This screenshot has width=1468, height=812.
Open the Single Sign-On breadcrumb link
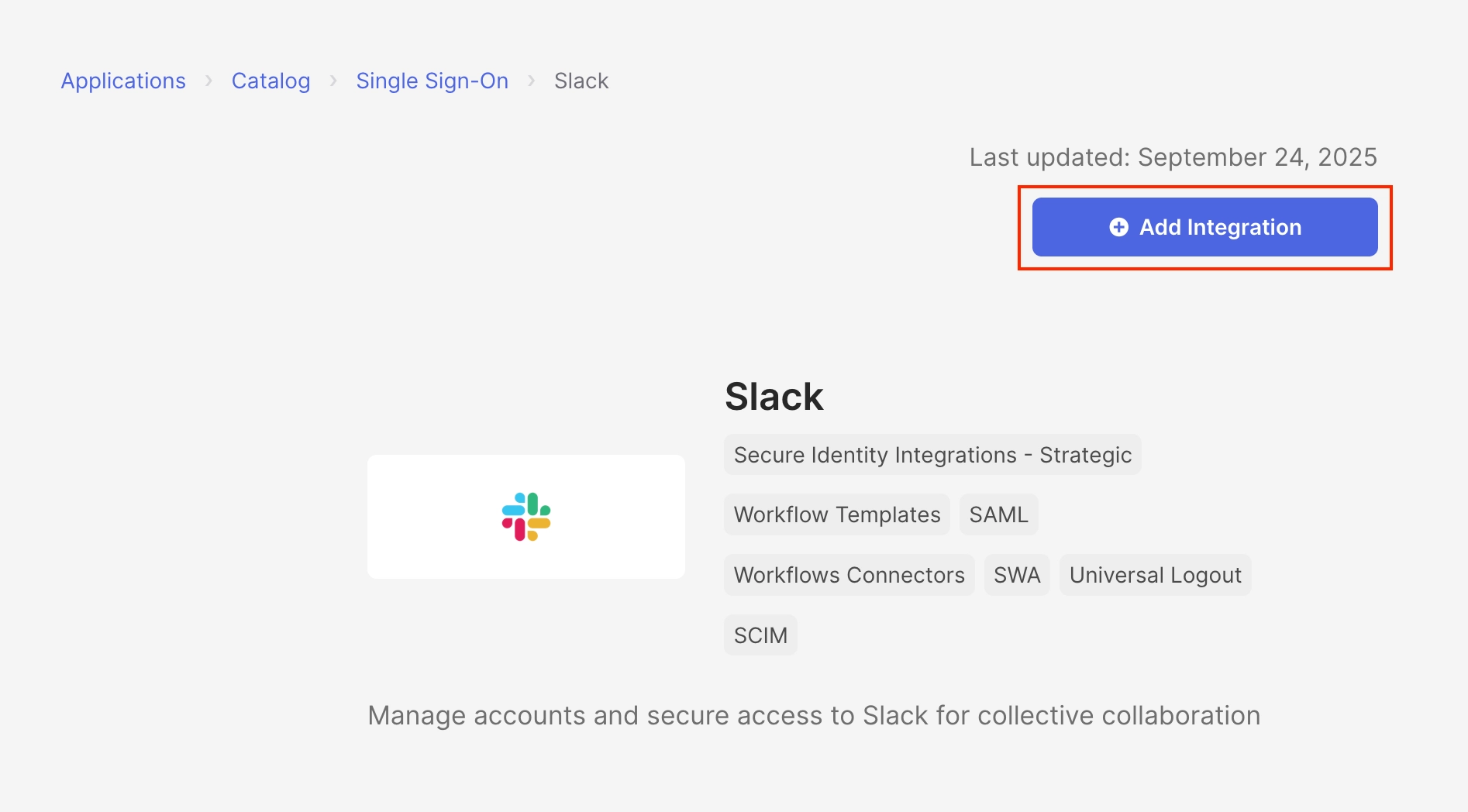(432, 81)
